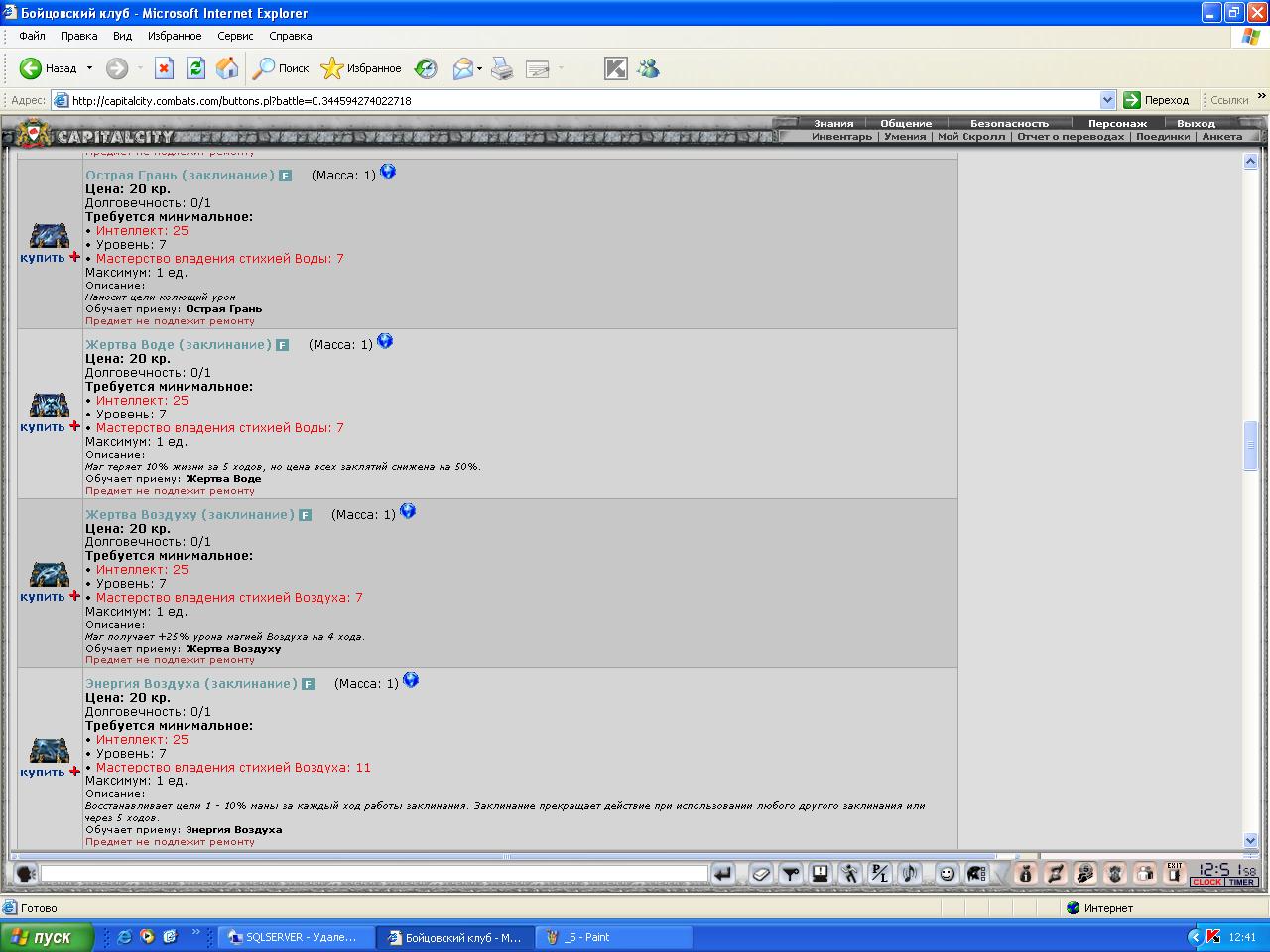
Task: Open smileys panel icon
Action: click(948, 873)
